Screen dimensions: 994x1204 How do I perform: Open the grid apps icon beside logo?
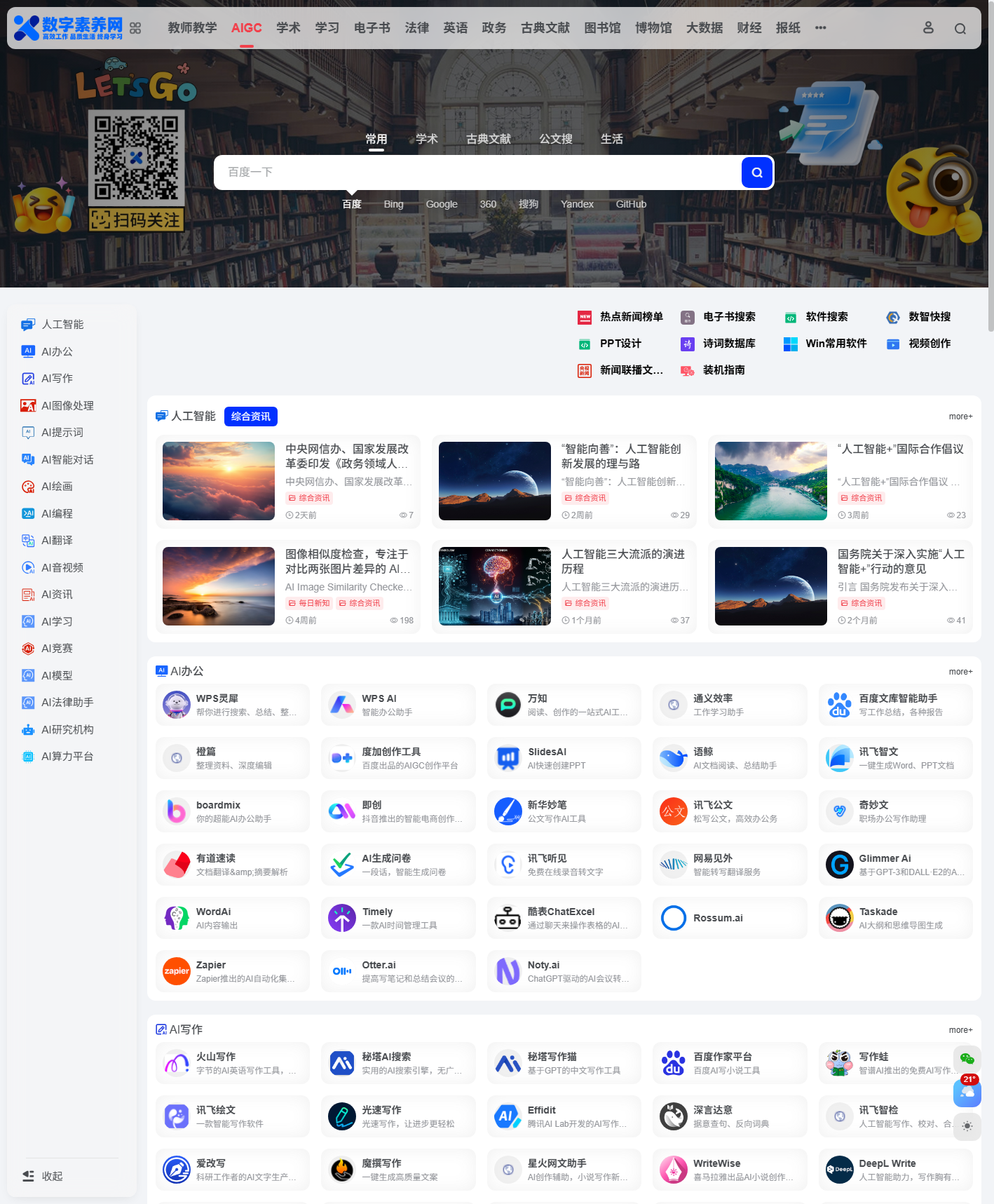click(x=135, y=28)
